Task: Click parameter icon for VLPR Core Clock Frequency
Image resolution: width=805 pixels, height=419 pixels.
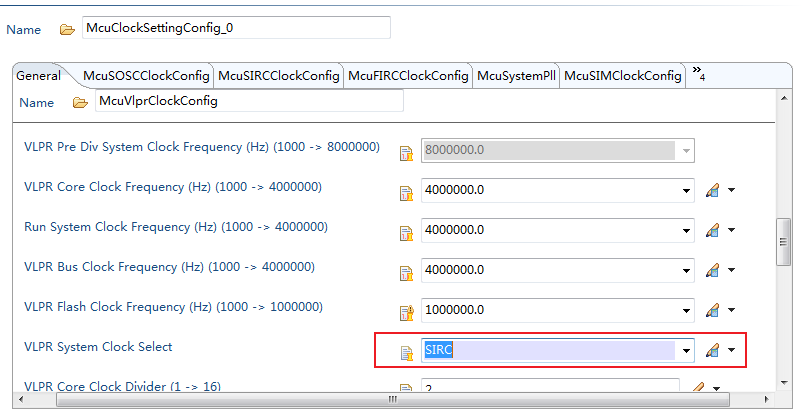Action: pos(406,193)
